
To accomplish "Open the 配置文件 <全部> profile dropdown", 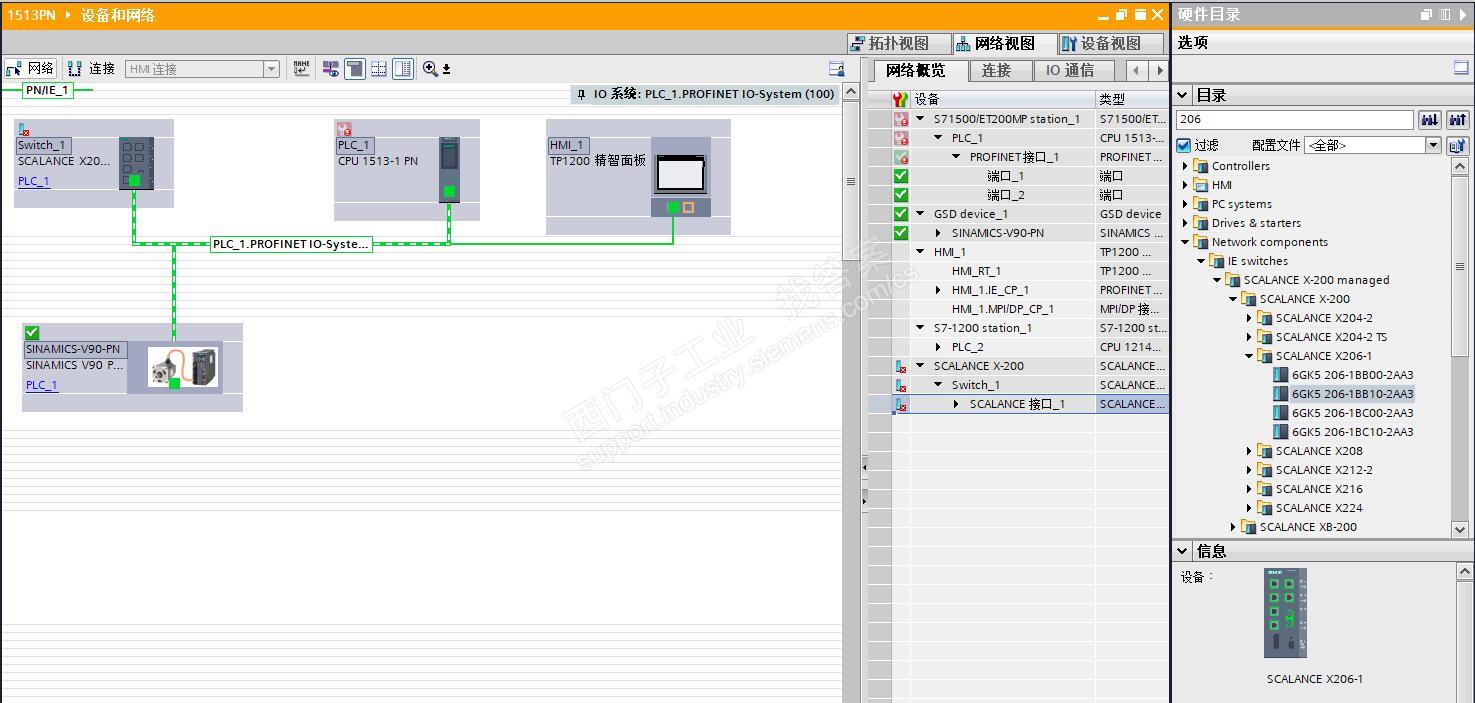I will [1433, 145].
